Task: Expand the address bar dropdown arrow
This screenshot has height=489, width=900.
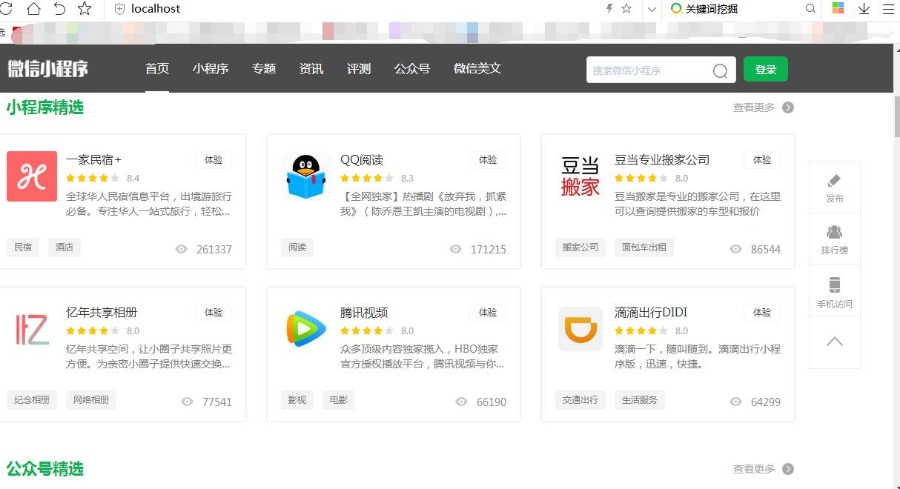Action: click(651, 9)
